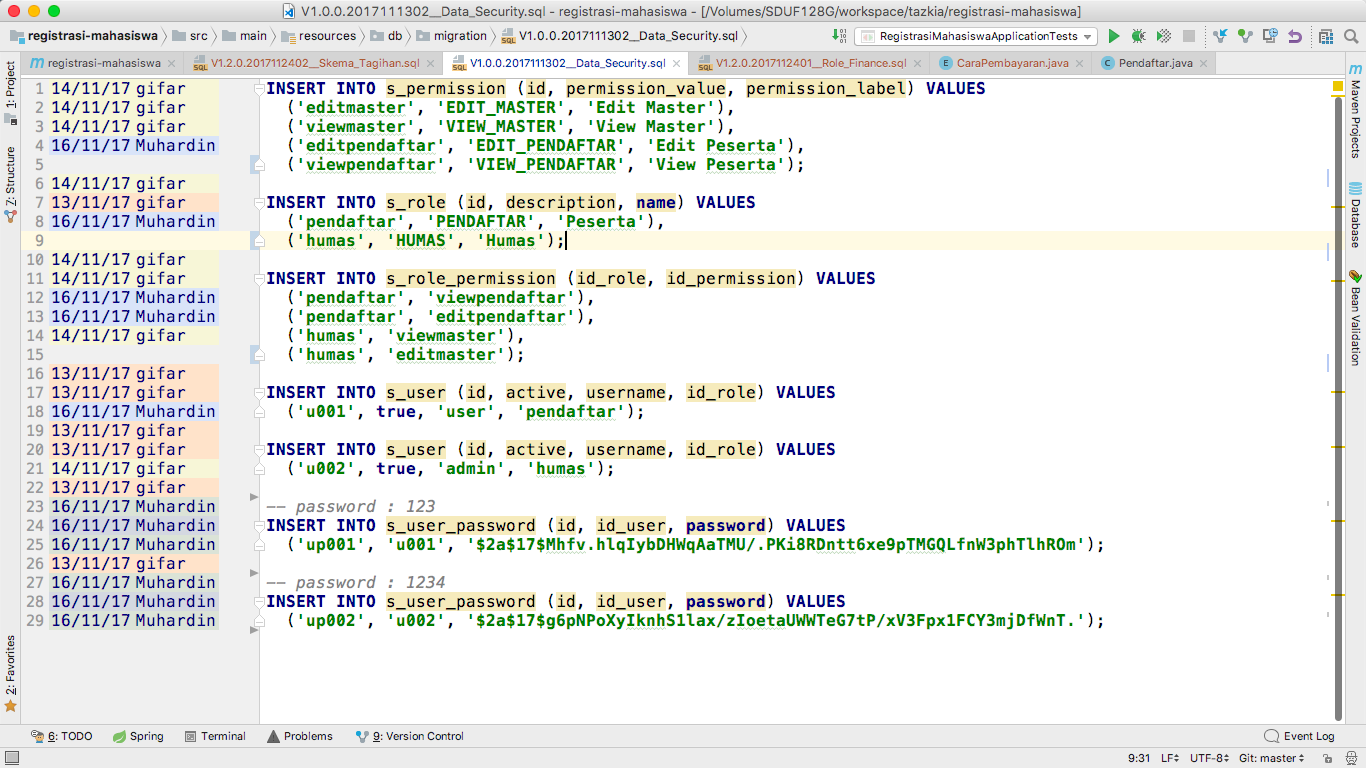Open the 1: Project tool window
Screen dimensions: 1366x768
point(10,92)
